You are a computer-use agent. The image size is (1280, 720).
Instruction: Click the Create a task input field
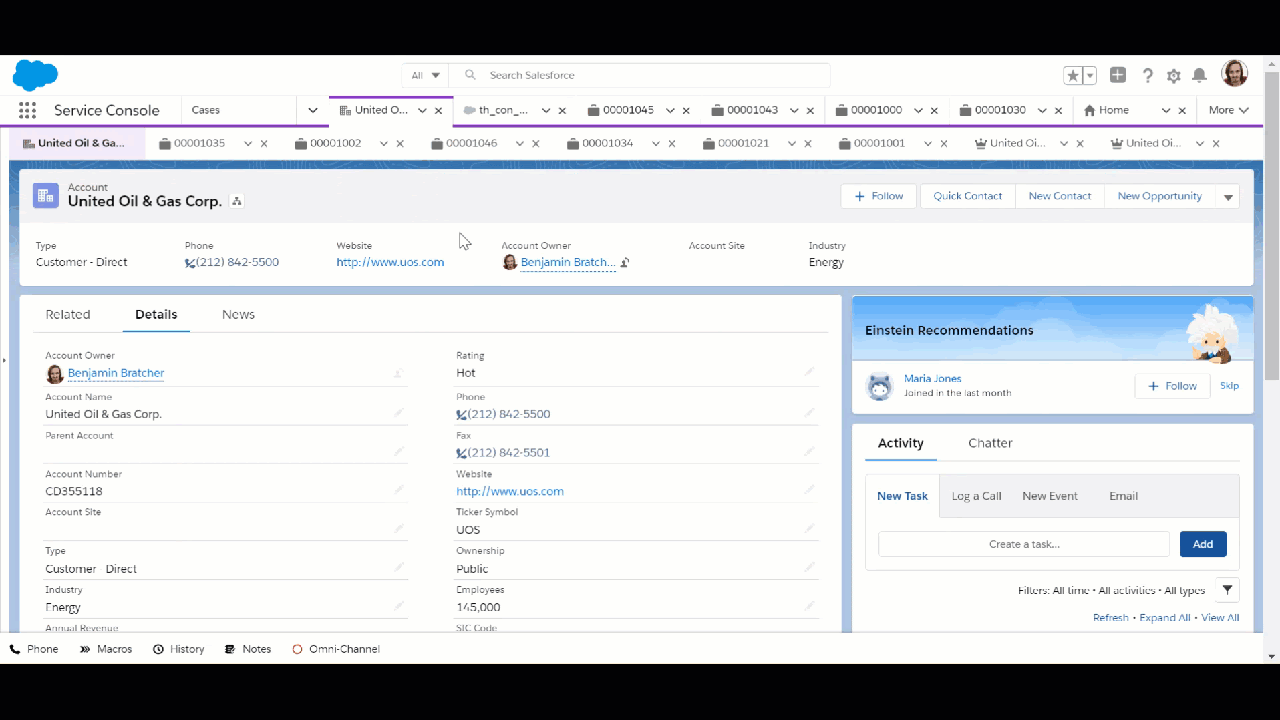[x=1022, y=543]
